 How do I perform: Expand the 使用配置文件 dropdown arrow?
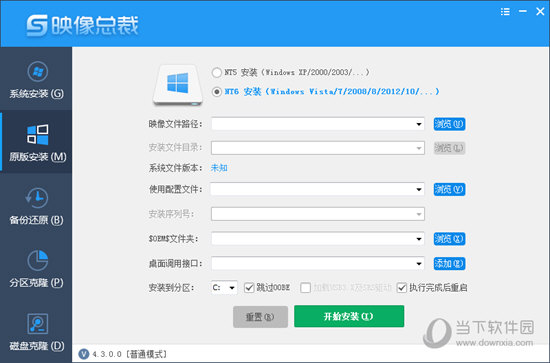coord(419,189)
